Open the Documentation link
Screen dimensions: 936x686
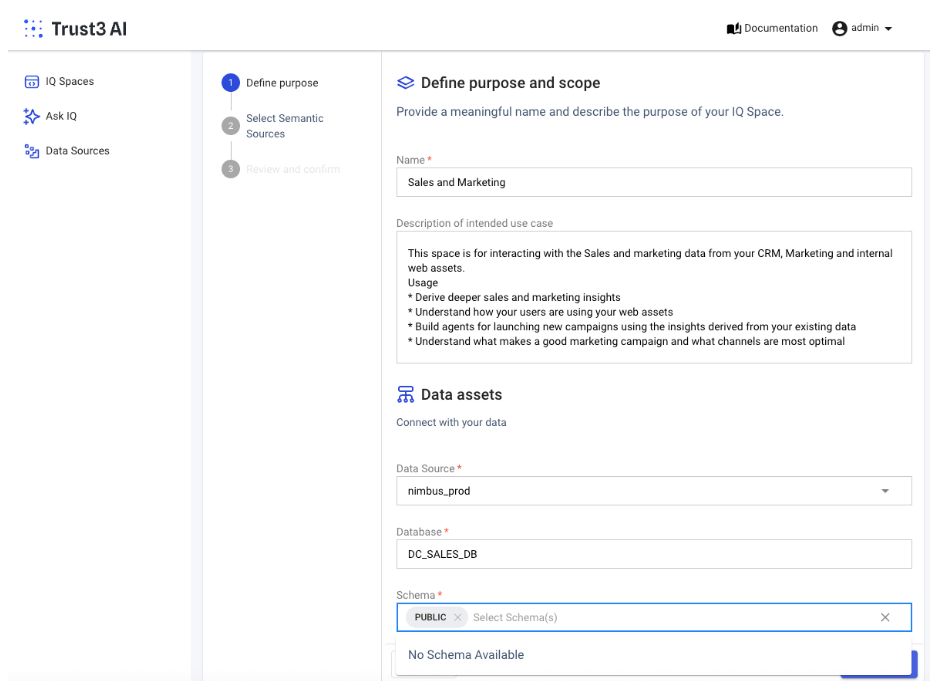click(x=781, y=29)
